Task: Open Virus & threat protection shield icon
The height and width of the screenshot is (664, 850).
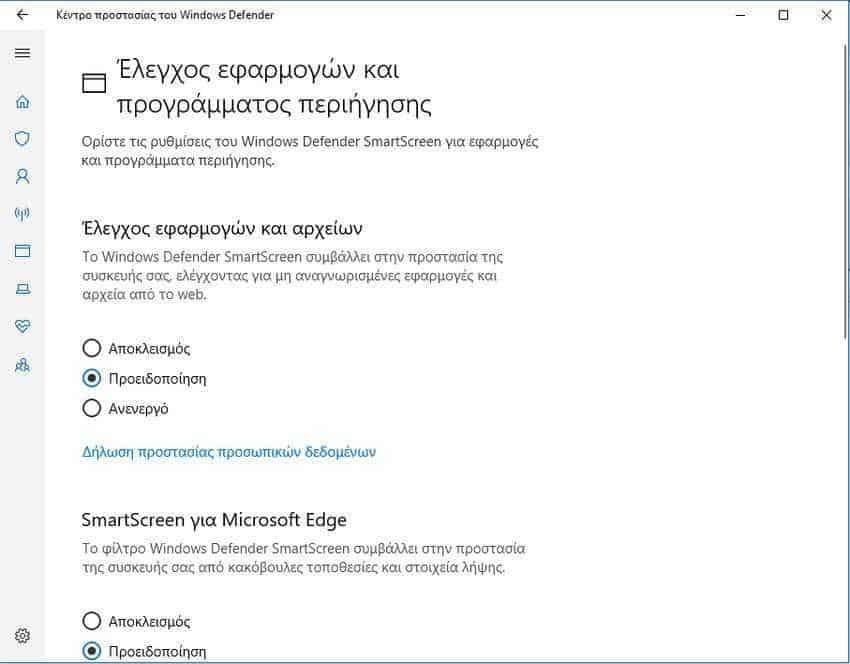Action: tap(22, 138)
